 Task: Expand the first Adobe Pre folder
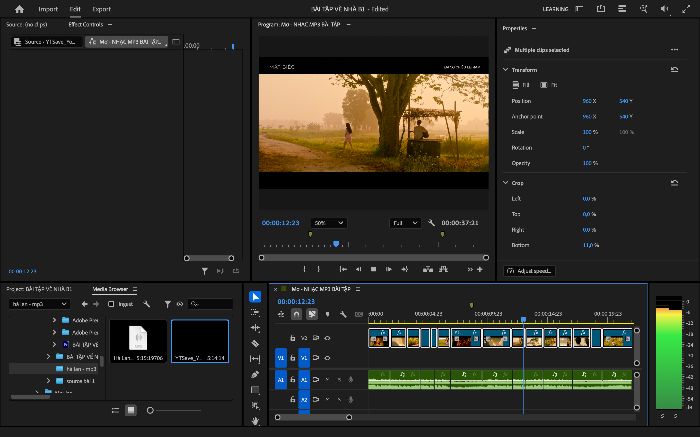click(54, 320)
